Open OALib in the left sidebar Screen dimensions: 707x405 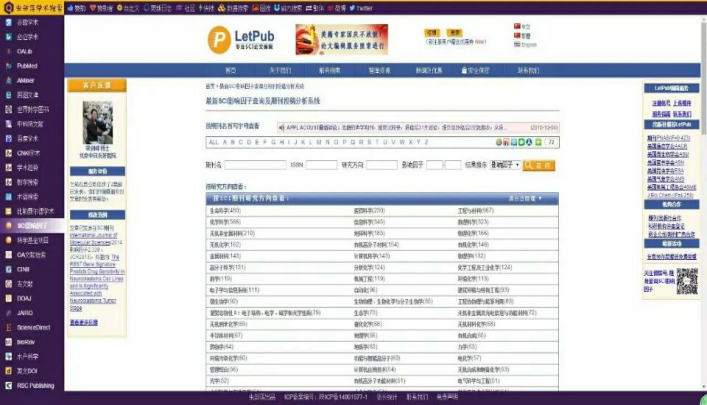pyautogui.click(x=24, y=51)
